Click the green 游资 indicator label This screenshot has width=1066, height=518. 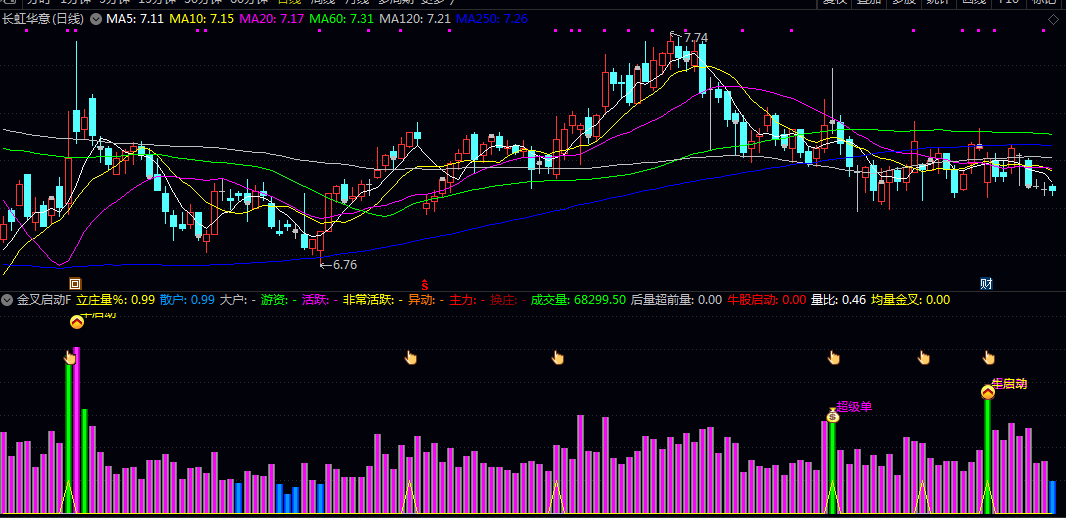279,300
